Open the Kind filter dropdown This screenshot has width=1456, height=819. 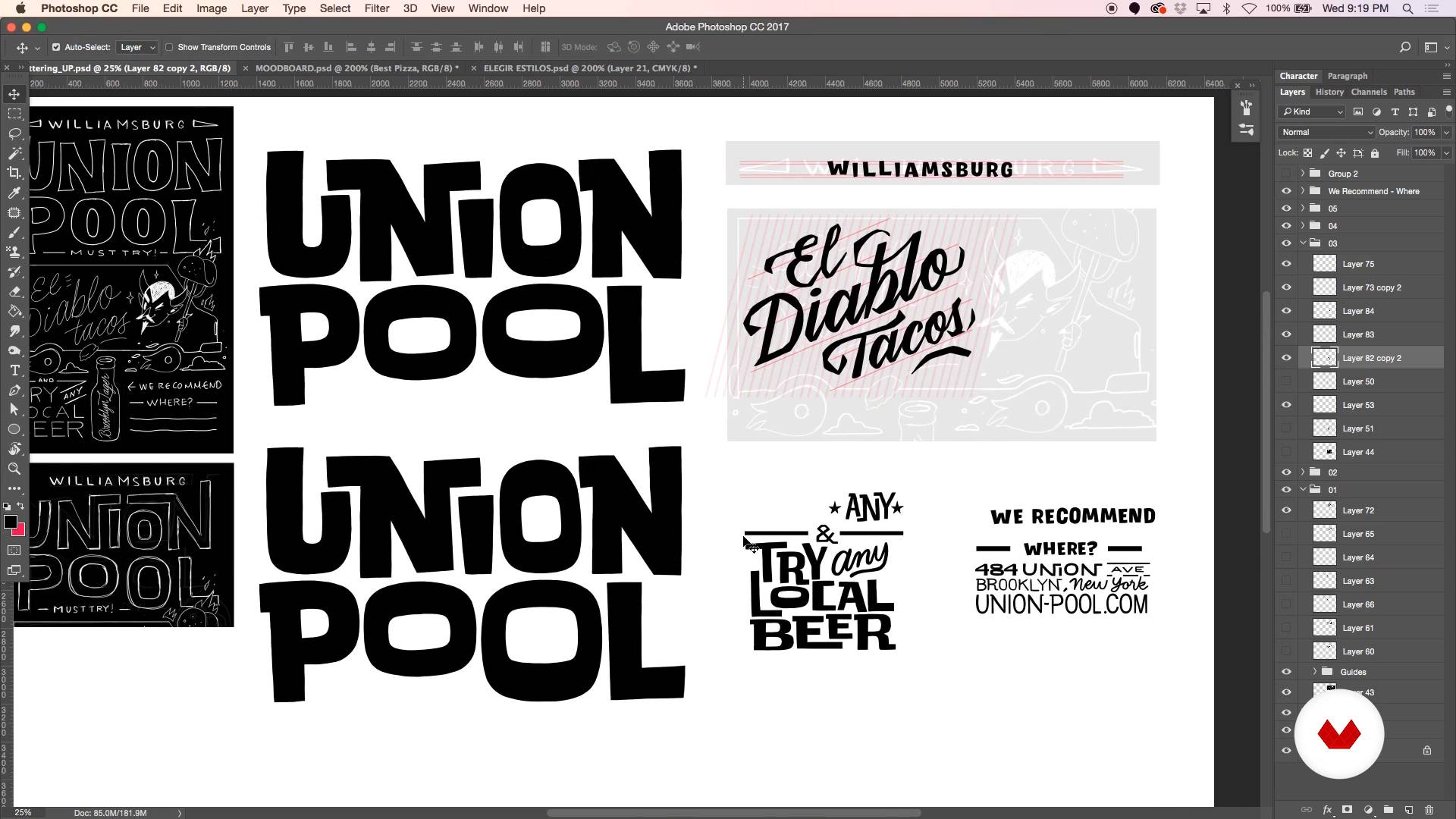point(1312,111)
